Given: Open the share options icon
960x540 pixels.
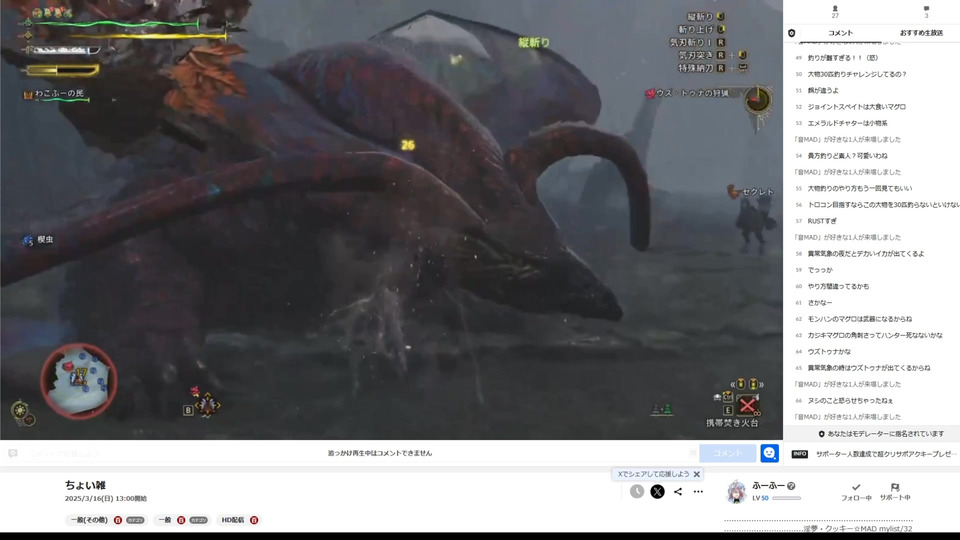Looking at the screenshot, I should [678, 492].
